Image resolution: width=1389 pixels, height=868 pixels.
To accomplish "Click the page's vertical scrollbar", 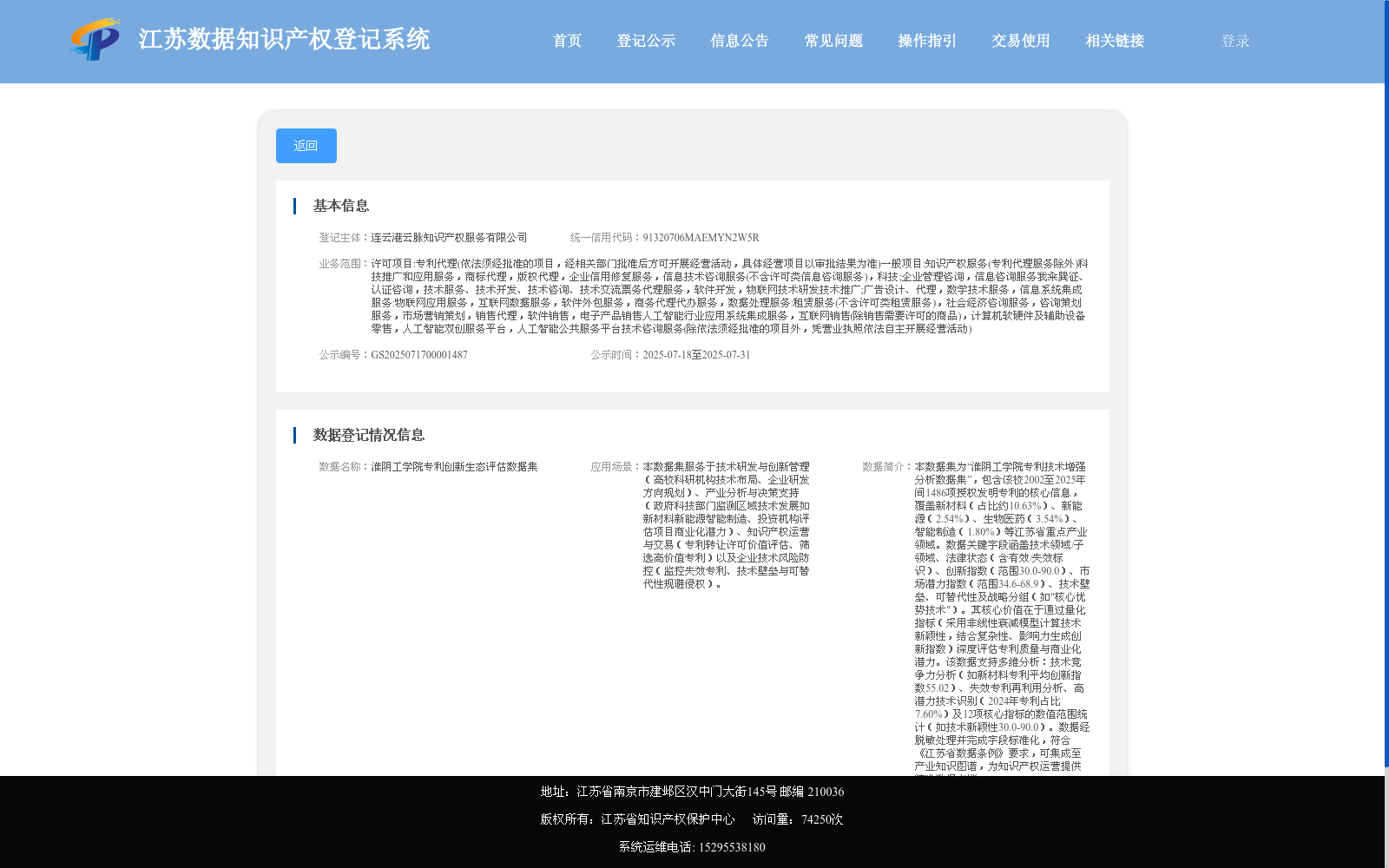I will point(1386,384).
